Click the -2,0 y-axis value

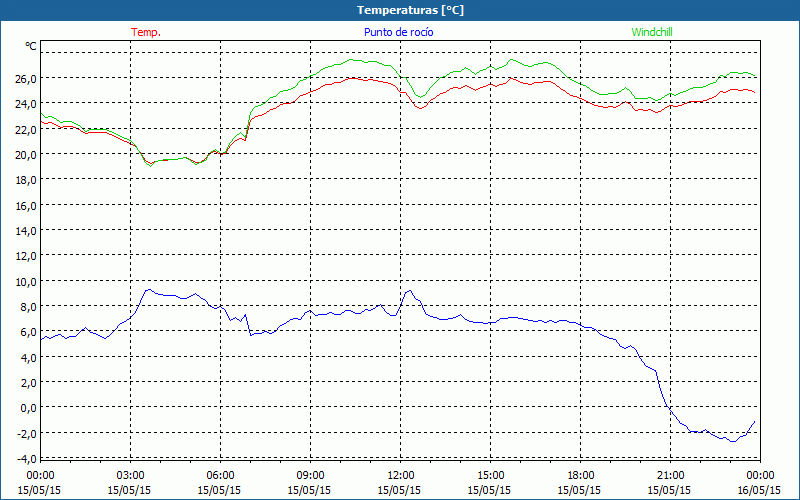pyautogui.click(x=27, y=434)
